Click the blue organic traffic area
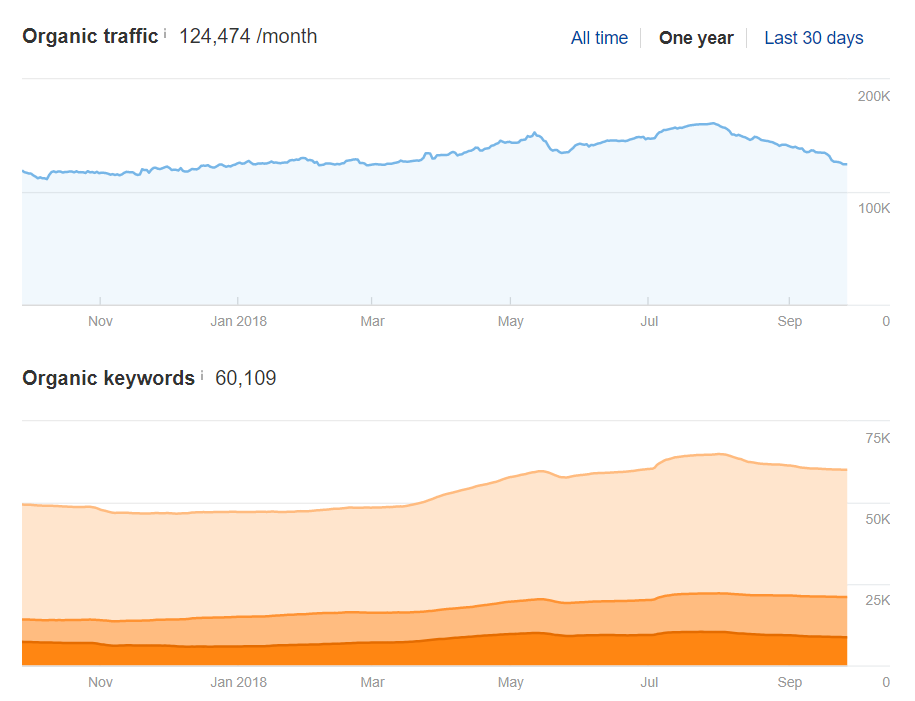The image size is (915, 701). (x=434, y=233)
